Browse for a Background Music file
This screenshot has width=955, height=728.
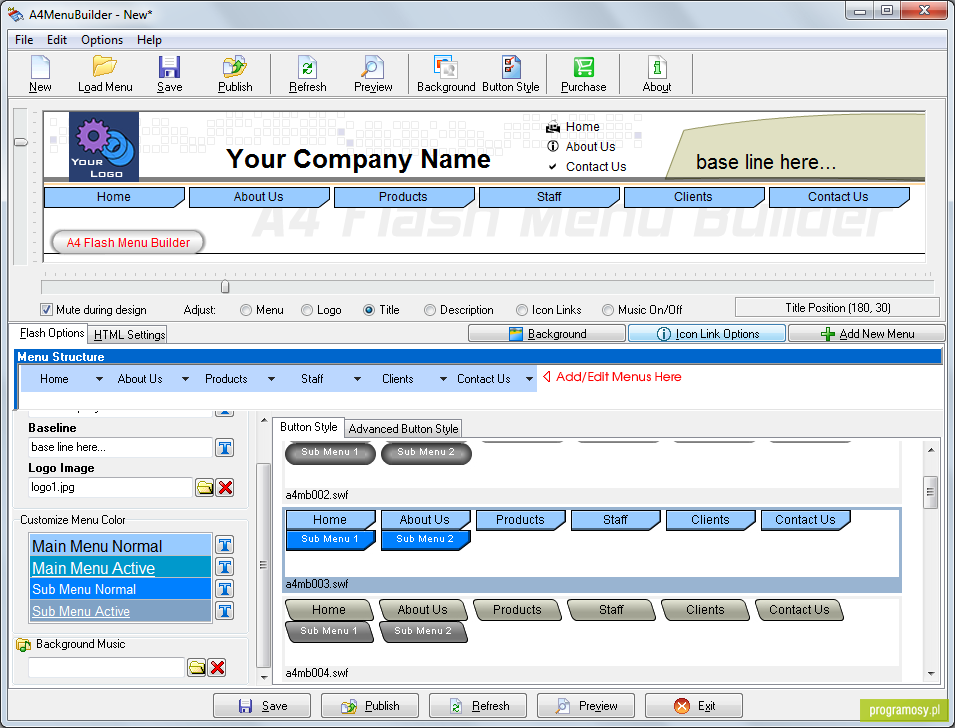point(197,668)
